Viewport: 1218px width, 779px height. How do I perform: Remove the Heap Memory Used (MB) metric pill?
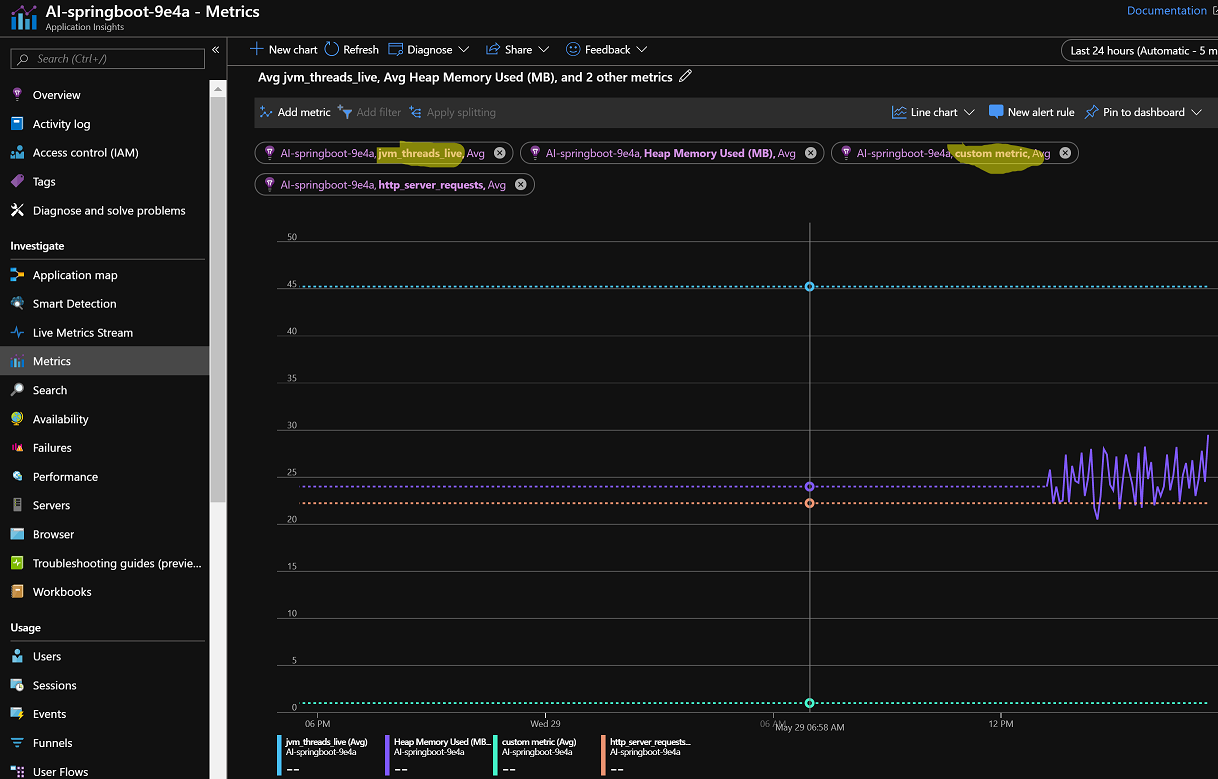click(x=810, y=153)
